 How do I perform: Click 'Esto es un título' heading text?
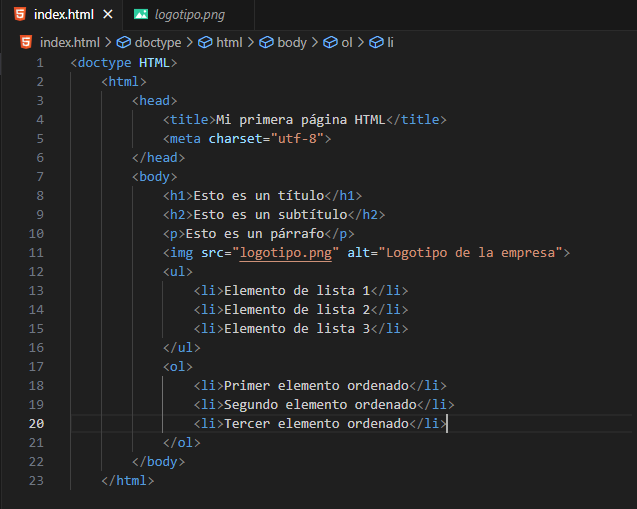[x=259, y=196]
